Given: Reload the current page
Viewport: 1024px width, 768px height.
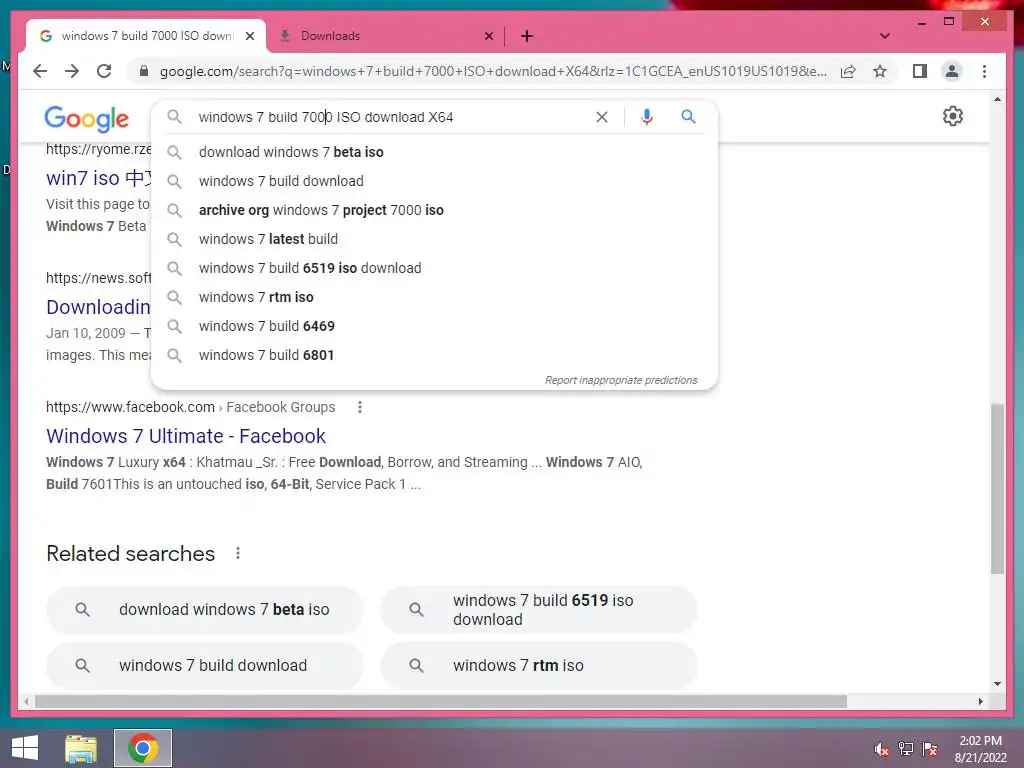Looking at the screenshot, I should pyautogui.click(x=104, y=71).
